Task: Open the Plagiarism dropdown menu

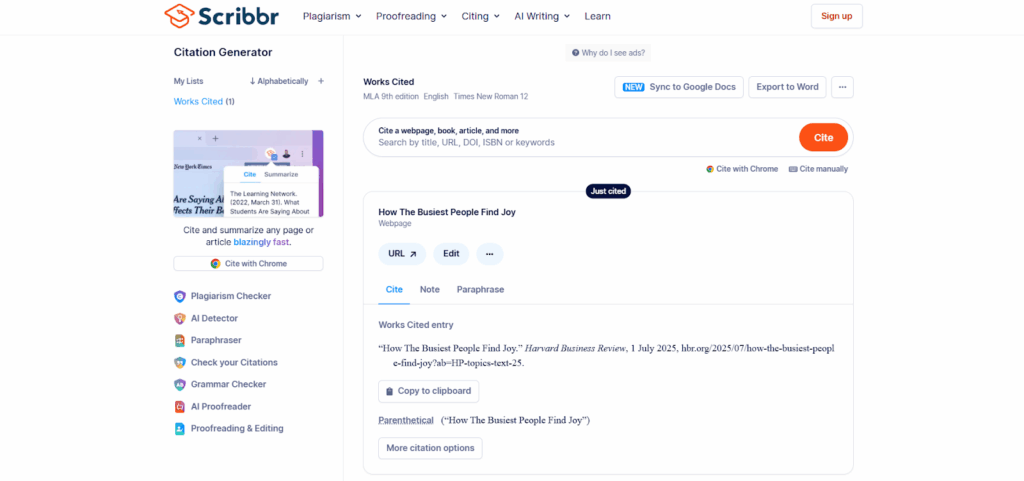Action: coord(332,16)
